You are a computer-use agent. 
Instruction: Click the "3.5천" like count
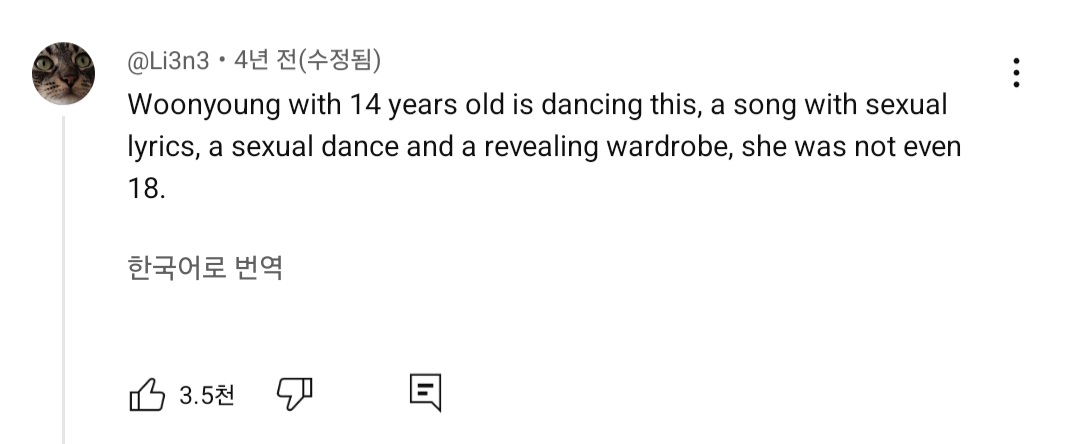[x=206, y=396]
